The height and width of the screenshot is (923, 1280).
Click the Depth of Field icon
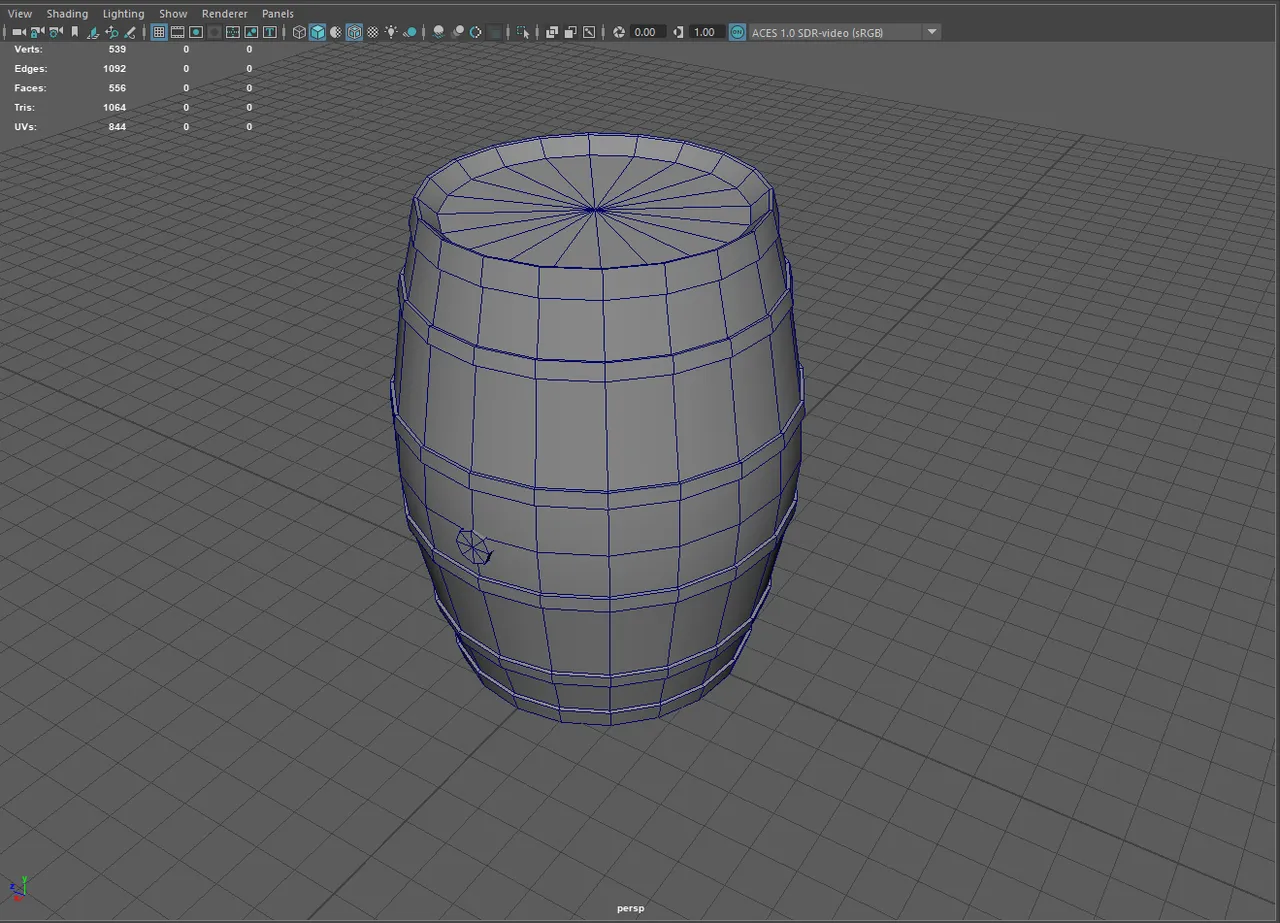(494, 32)
